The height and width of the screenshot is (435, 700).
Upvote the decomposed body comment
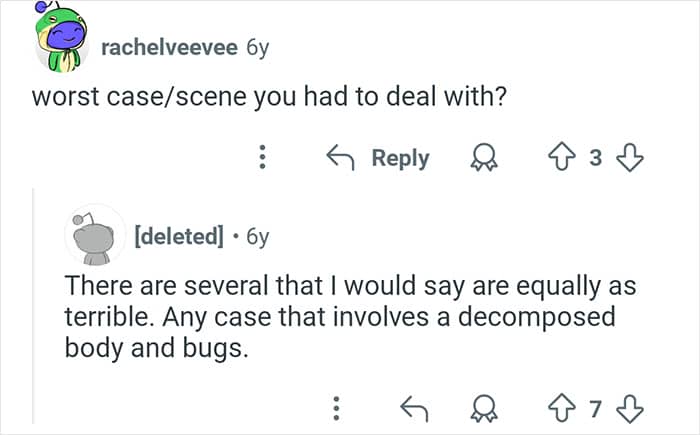(x=566, y=406)
